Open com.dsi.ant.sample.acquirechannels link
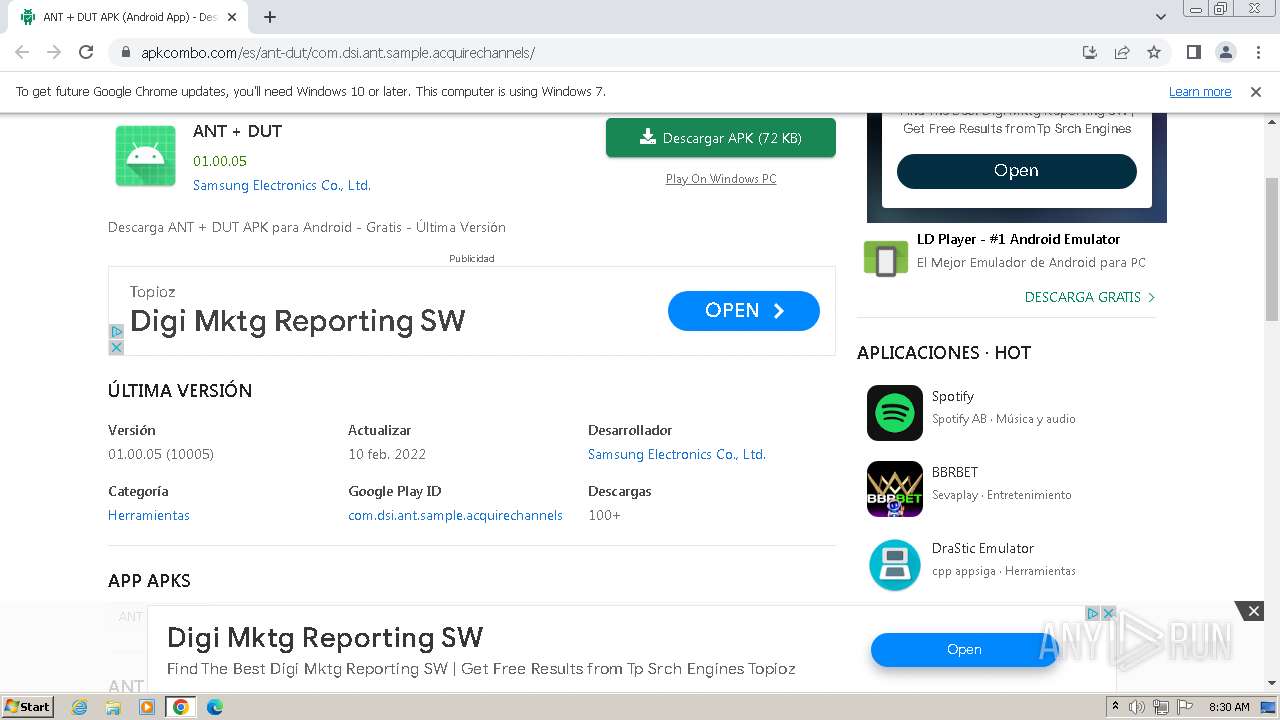1280x720 pixels. tap(455, 515)
